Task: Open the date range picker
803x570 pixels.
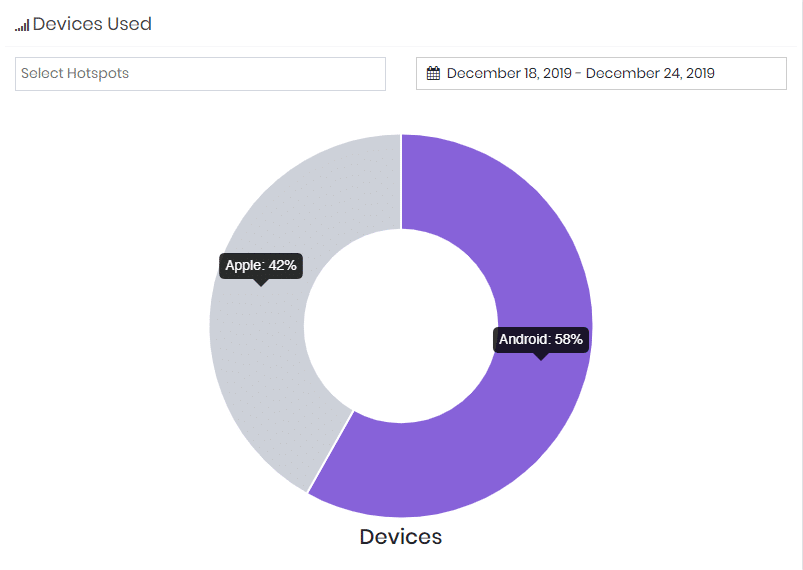Action: tap(601, 73)
